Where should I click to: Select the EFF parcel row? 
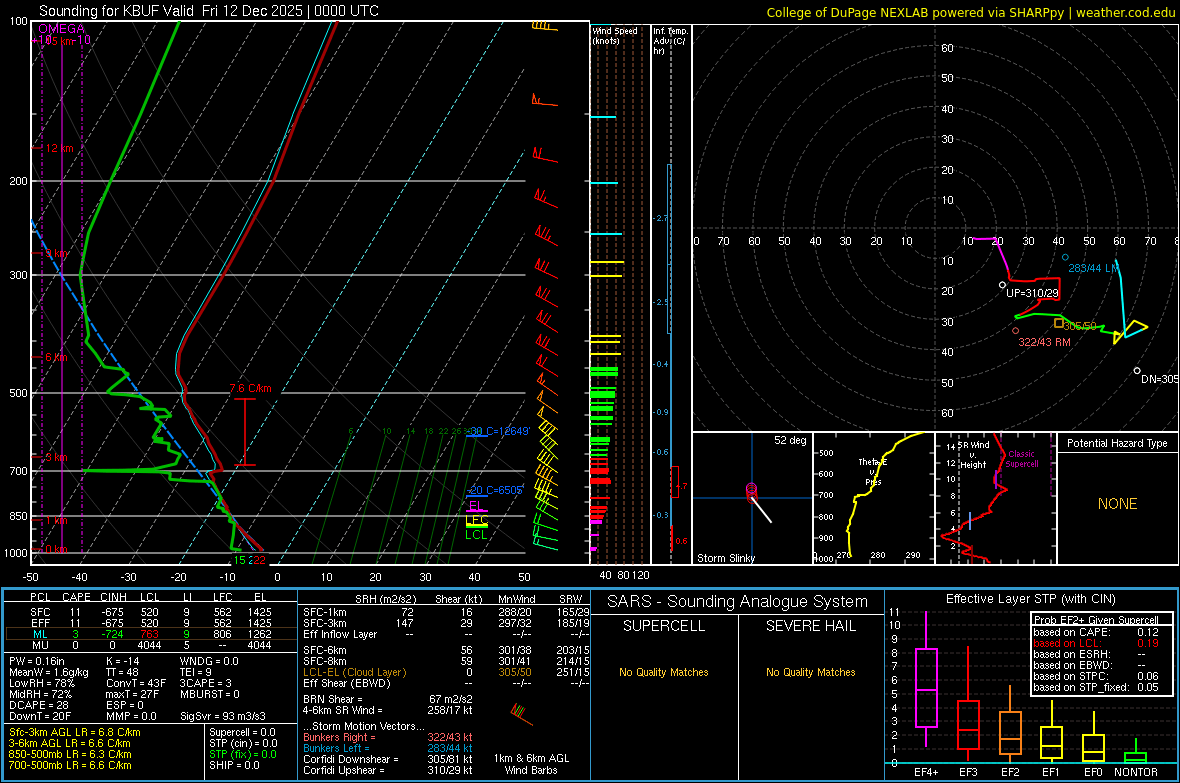pos(151,623)
